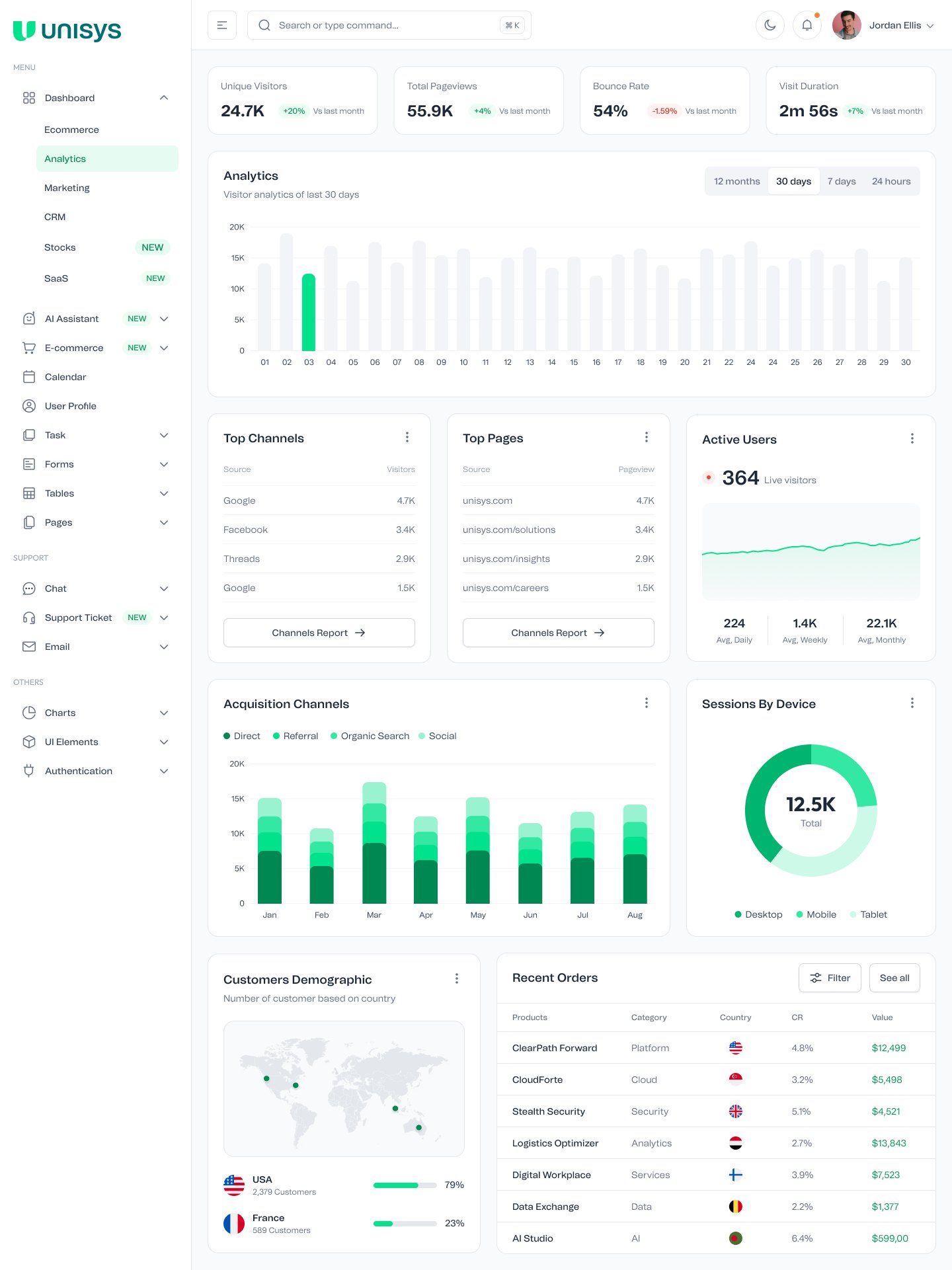This screenshot has height=1270, width=952.
Task: Toggle Organic Search legend item
Action: pyautogui.click(x=370, y=736)
